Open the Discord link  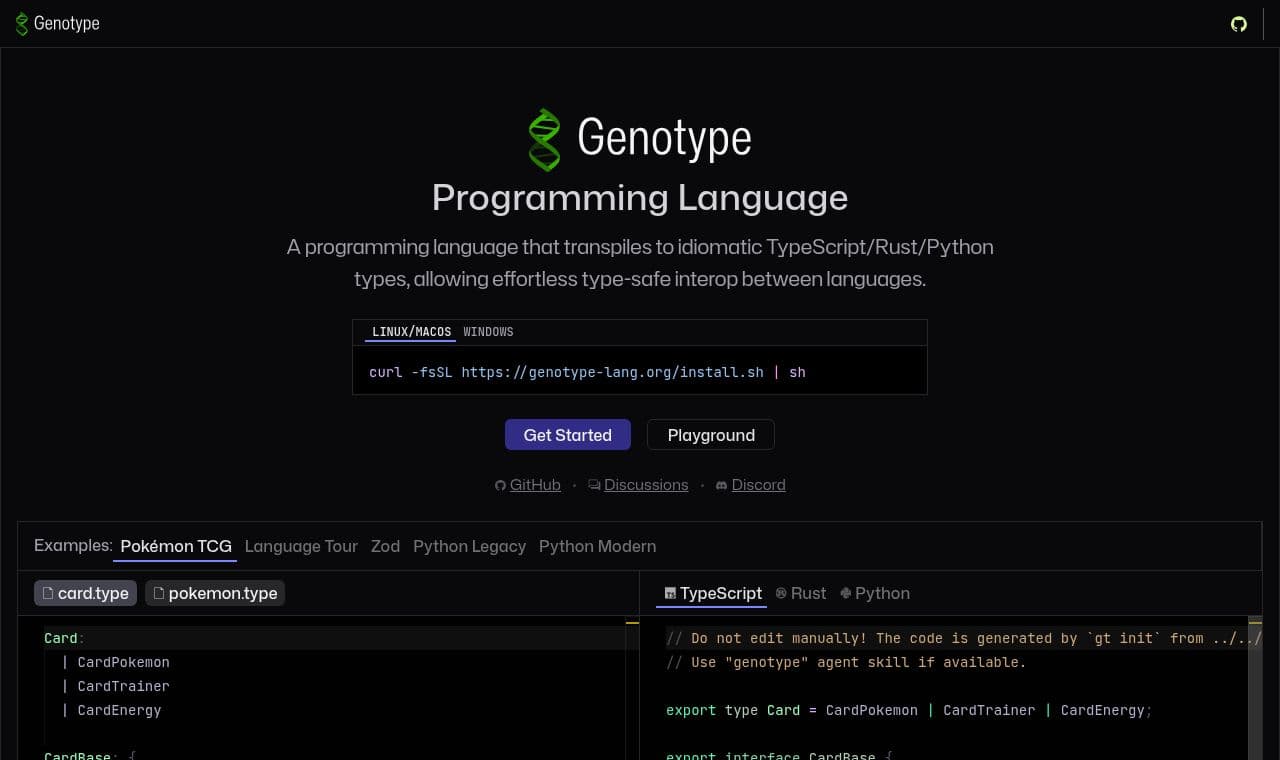(758, 485)
